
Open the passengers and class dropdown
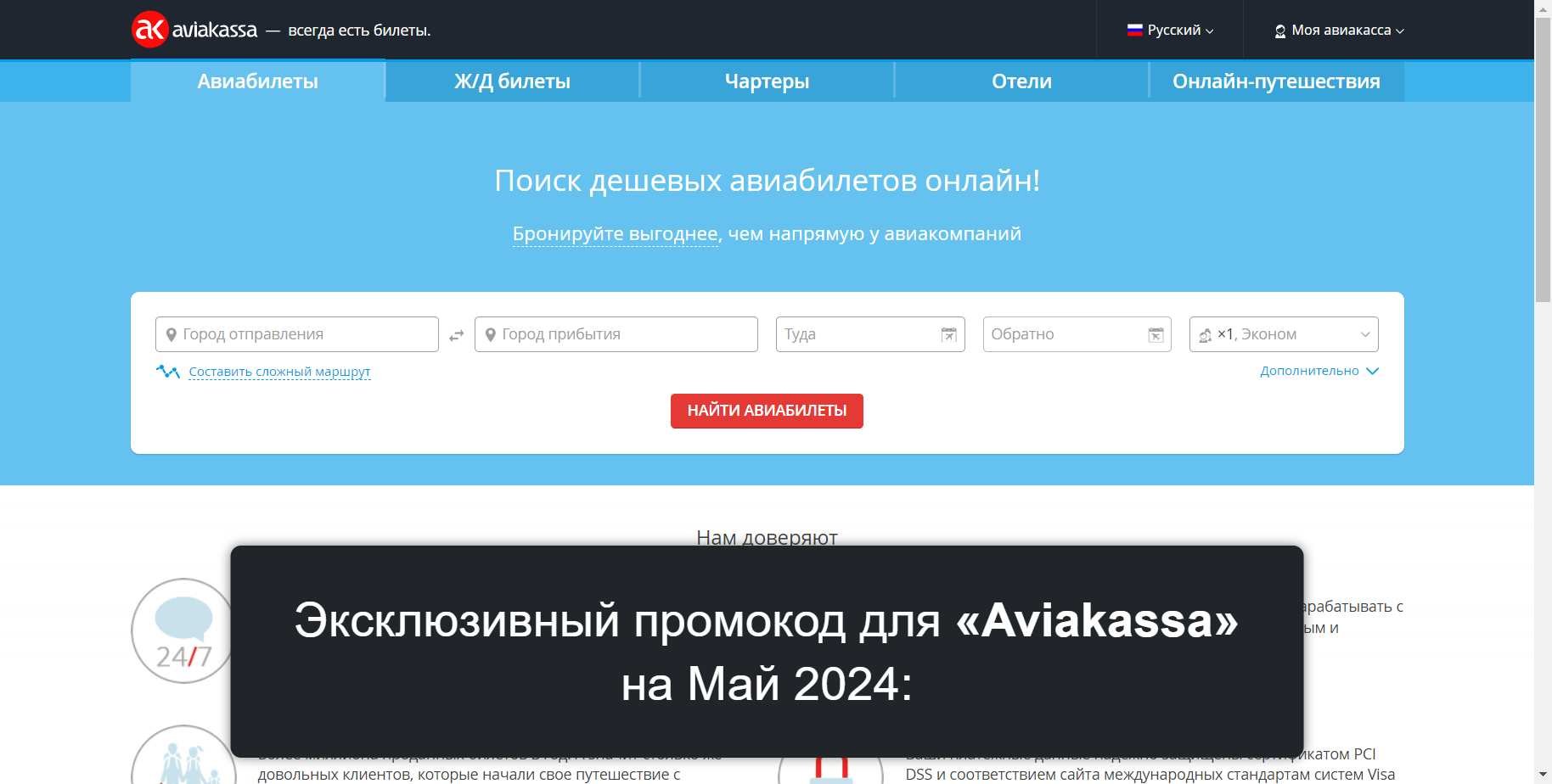pyautogui.click(x=1284, y=334)
